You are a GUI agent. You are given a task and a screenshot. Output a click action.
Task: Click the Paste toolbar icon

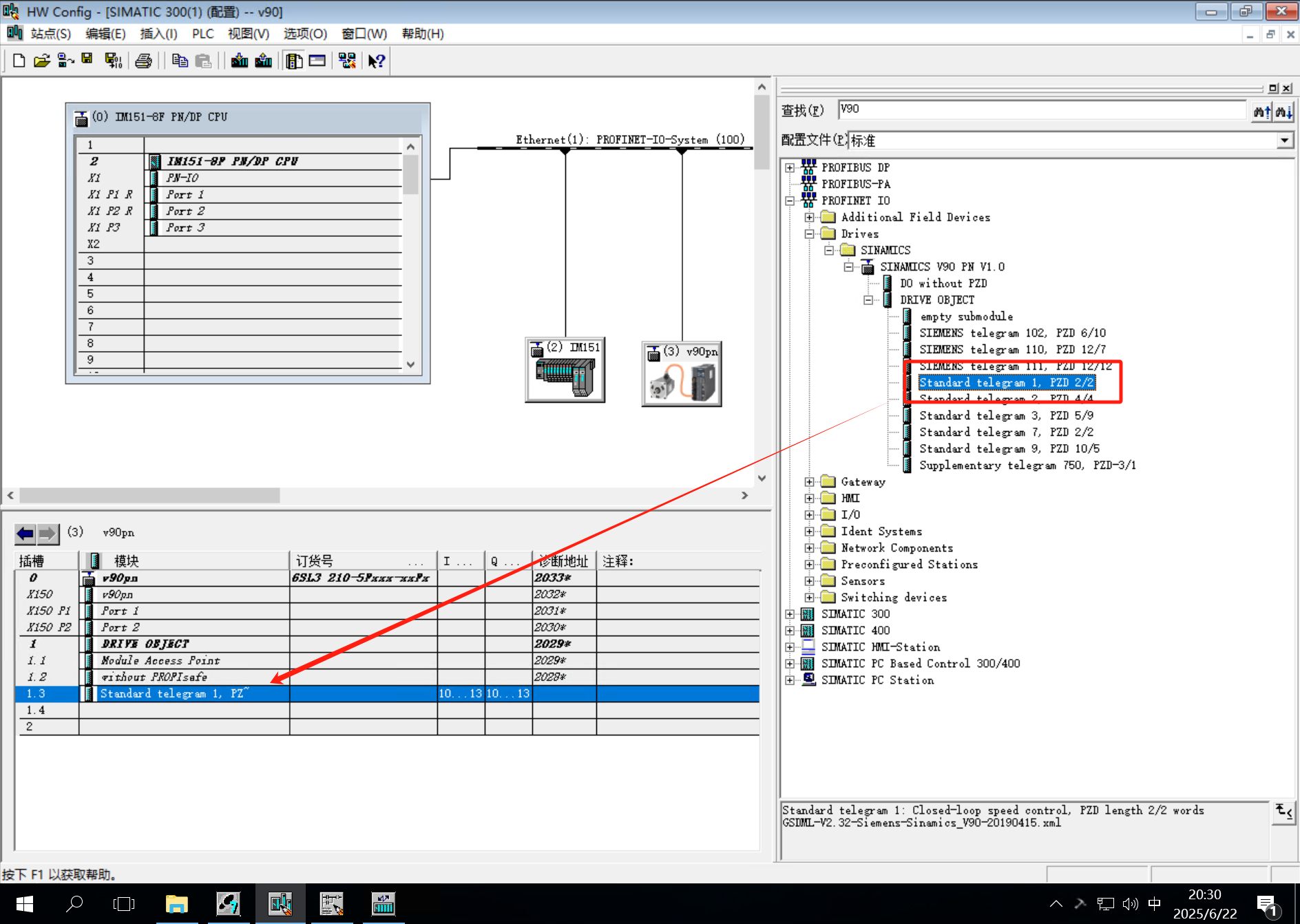(x=203, y=61)
